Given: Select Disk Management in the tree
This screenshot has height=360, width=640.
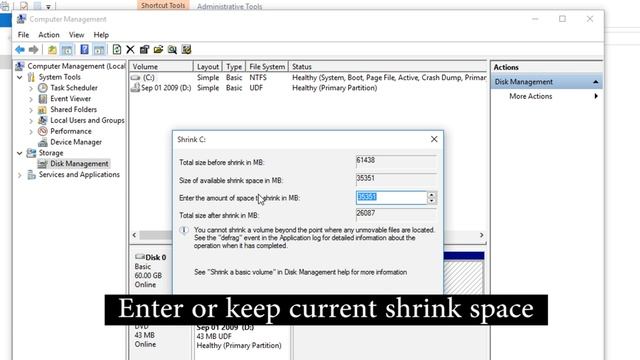Looking at the screenshot, I should [x=79, y=164].
